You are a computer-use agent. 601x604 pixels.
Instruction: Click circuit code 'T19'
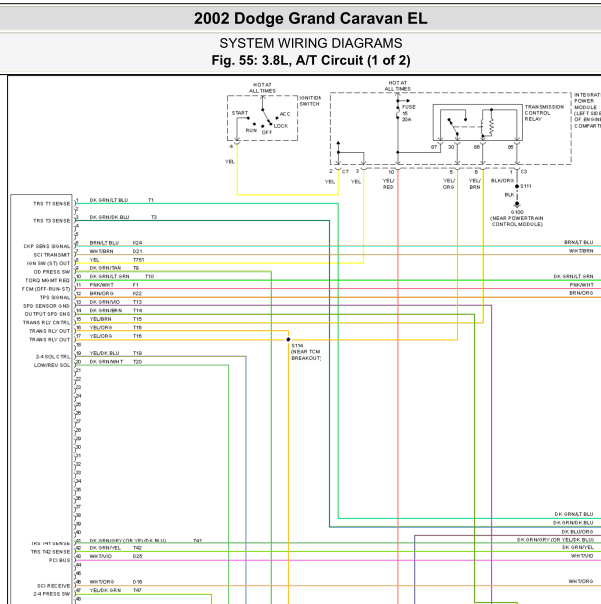click(138, 354)
